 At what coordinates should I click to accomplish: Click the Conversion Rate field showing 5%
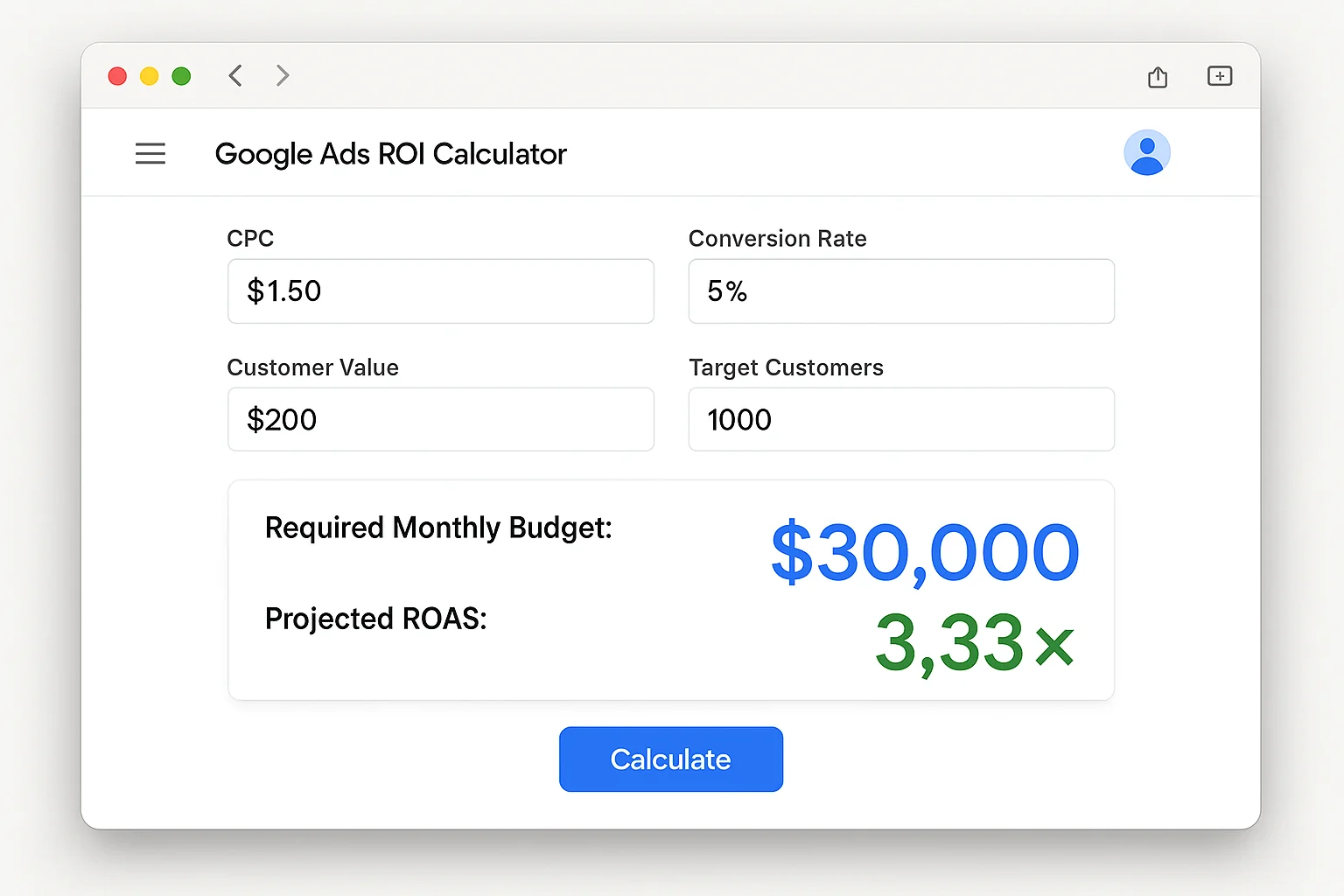click(900, 291)
